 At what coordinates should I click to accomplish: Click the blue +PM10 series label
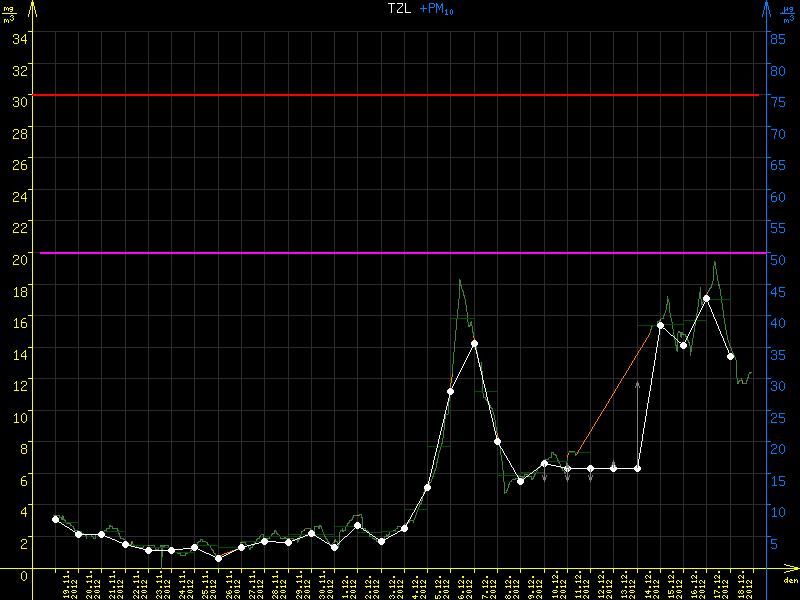[x=436, y=9]
